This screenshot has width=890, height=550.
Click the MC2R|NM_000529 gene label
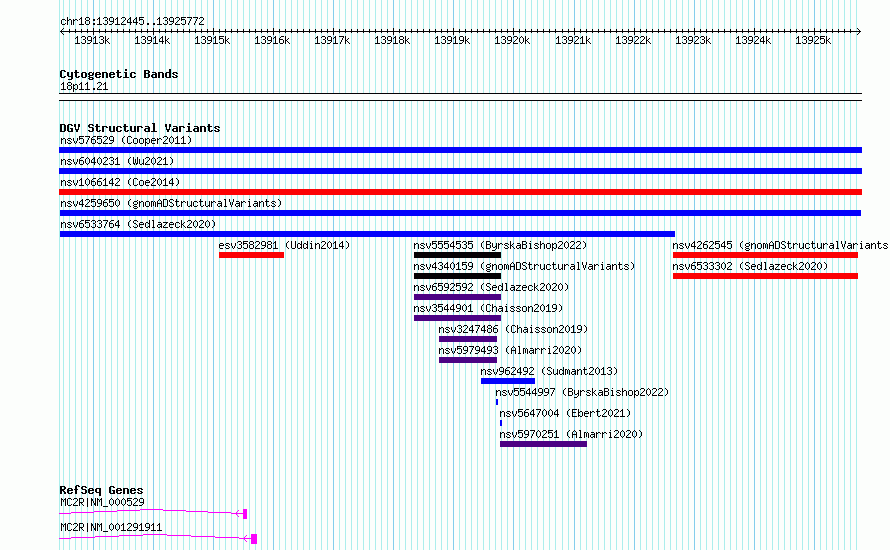click(102, 502)
